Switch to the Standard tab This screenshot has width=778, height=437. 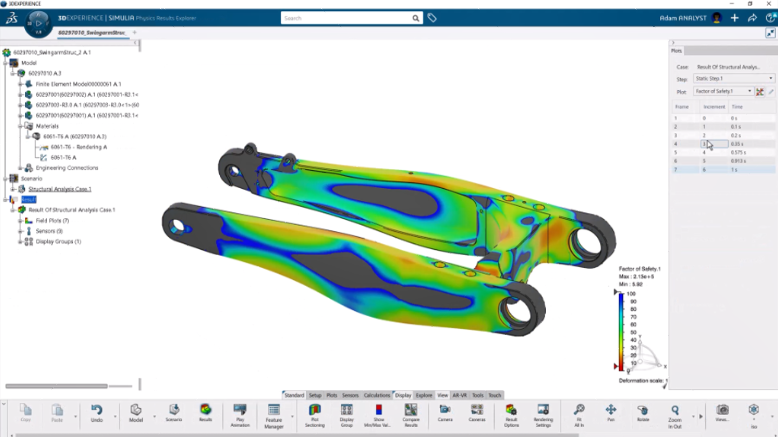(x=294, y=395)
